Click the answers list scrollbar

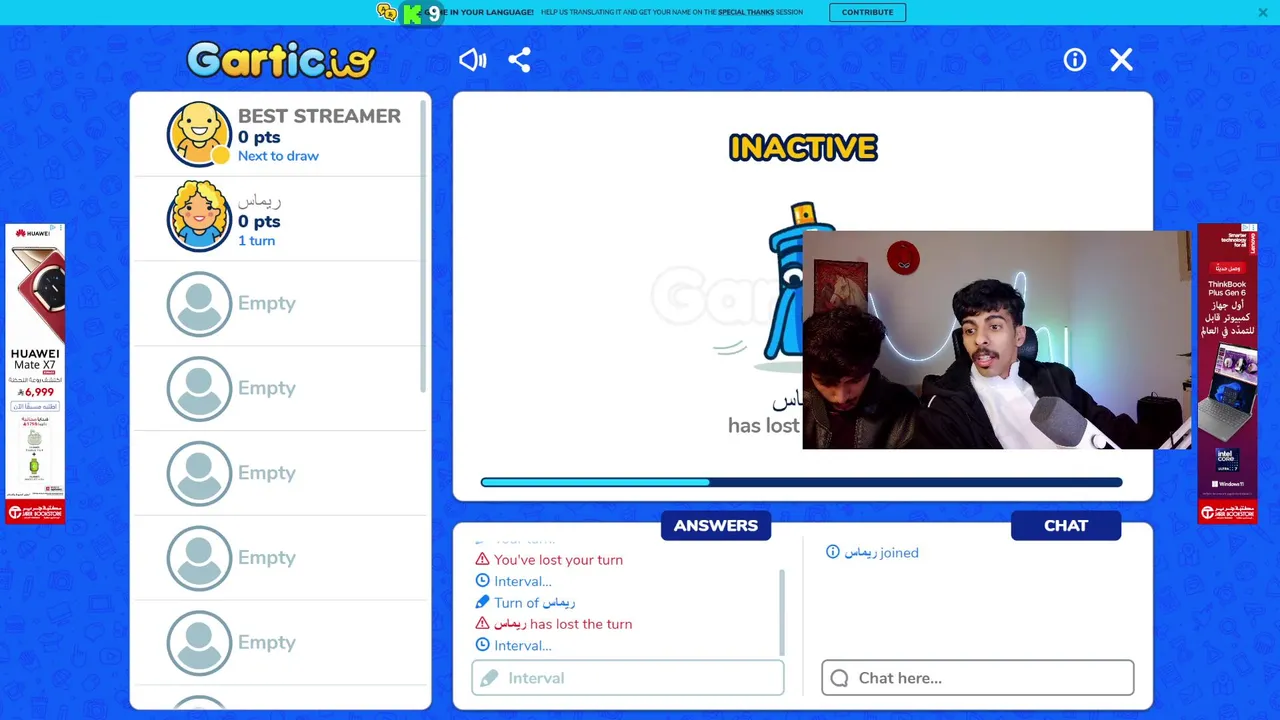(782, 612)
